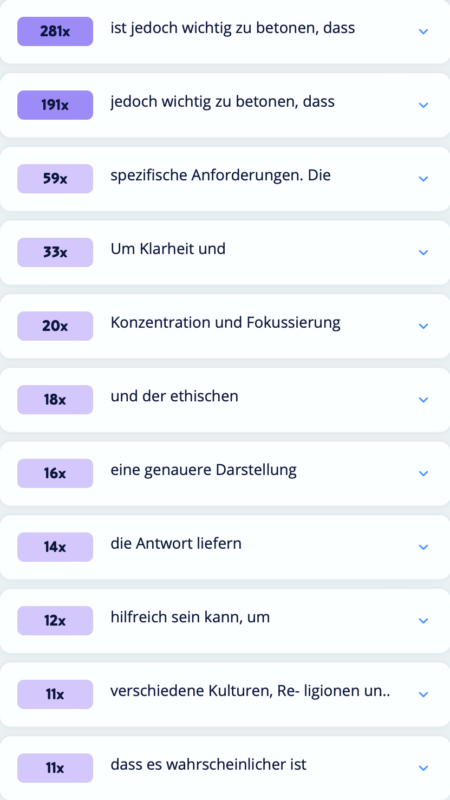Open chevron for 'spezifische Anforderungen. Die'
450x800 pixels.
click(x=423, y=179)
